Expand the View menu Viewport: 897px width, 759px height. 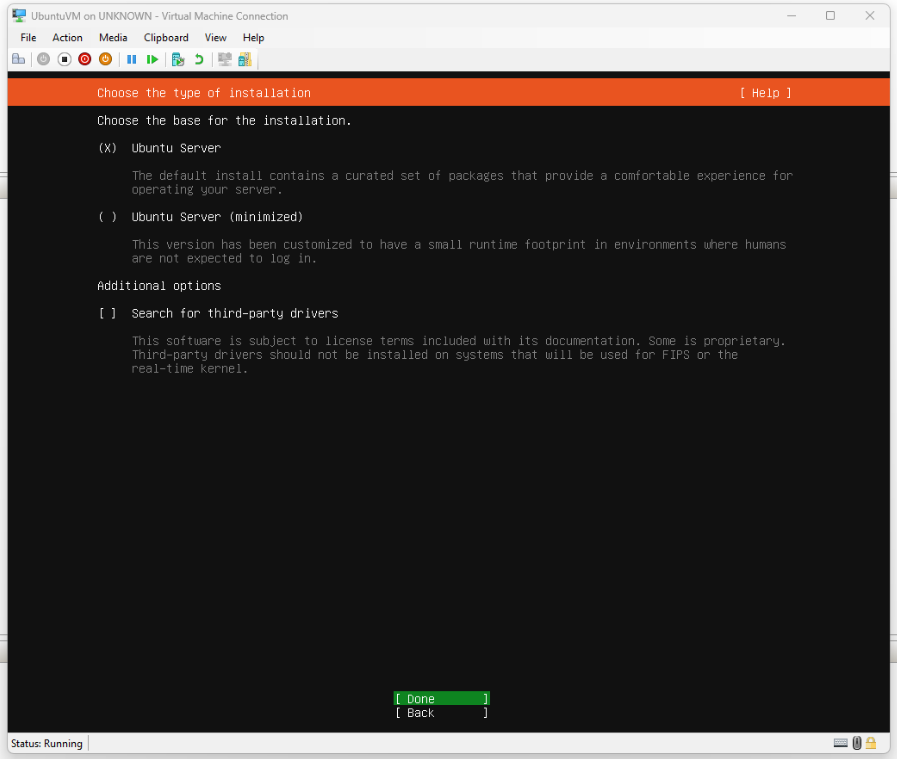(x=216, y=38)
